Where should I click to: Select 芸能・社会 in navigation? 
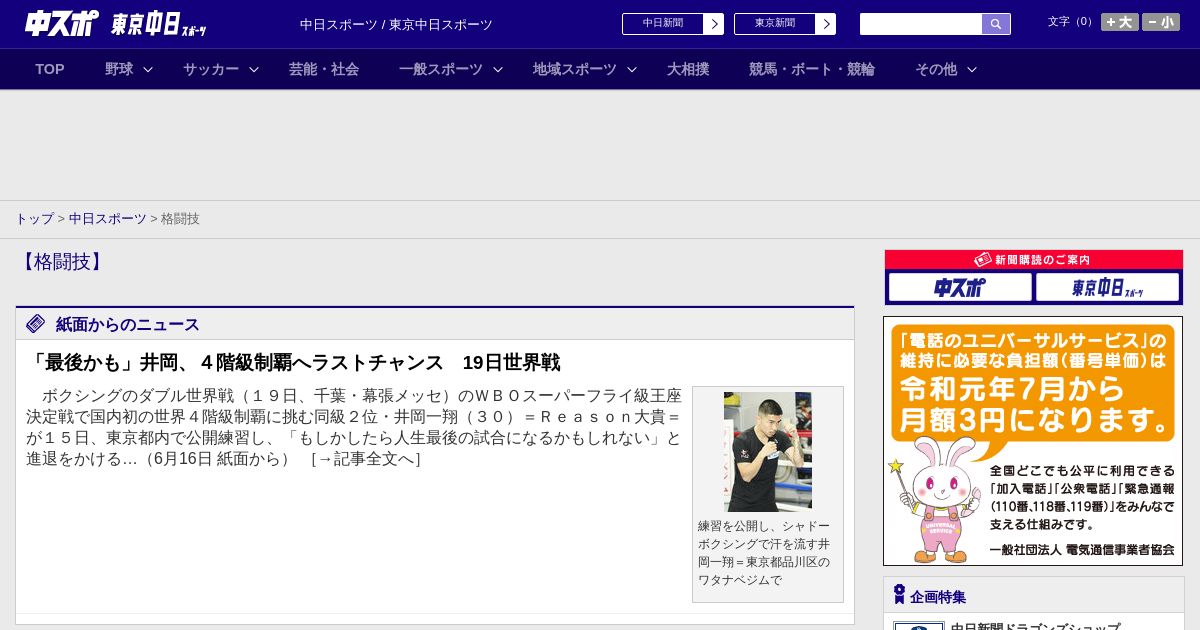pos(324,69)
